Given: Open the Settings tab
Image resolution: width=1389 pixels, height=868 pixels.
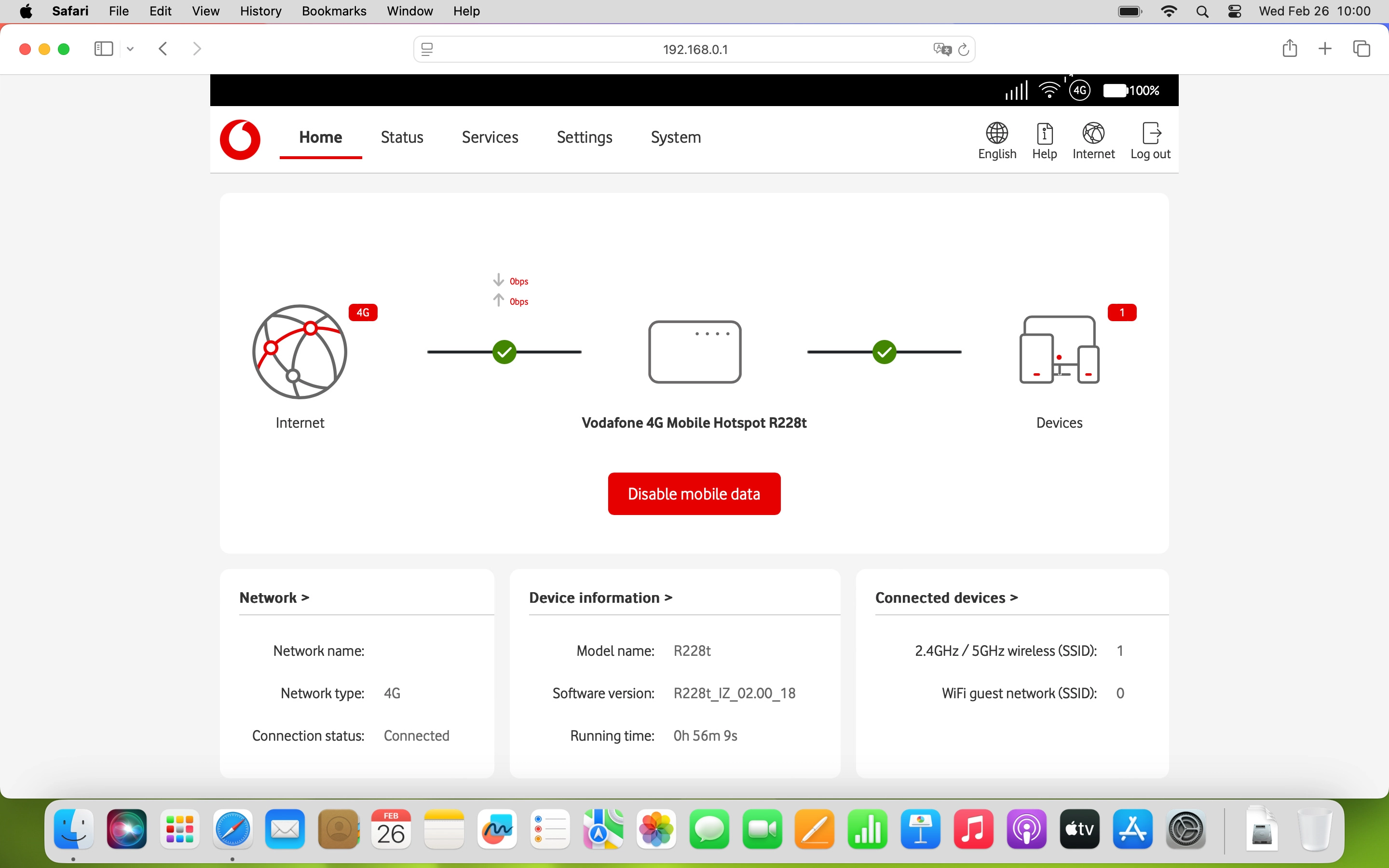Looking at the screenshot, I should [585, 137].
